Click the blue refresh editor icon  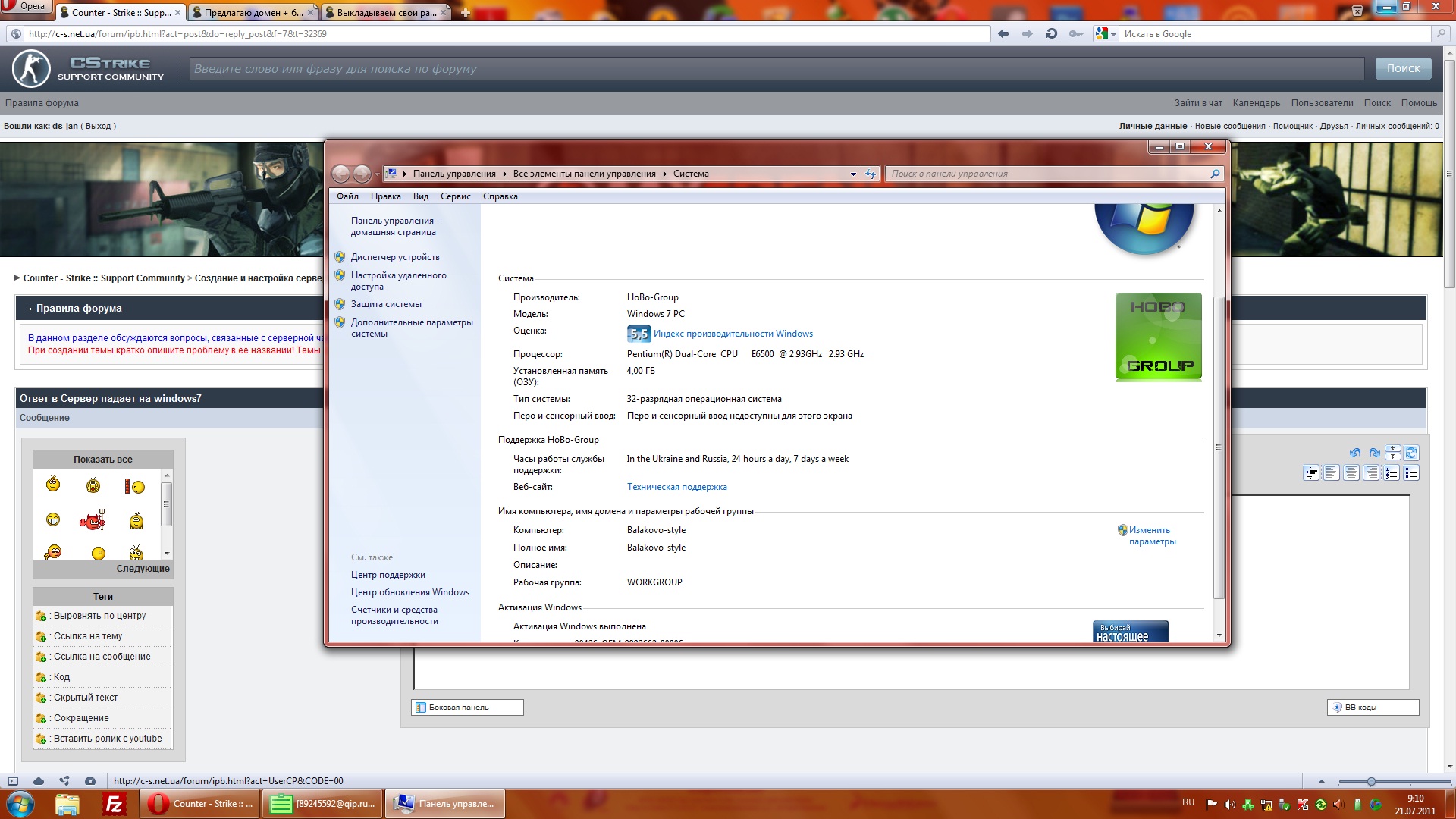[1411, 453]
